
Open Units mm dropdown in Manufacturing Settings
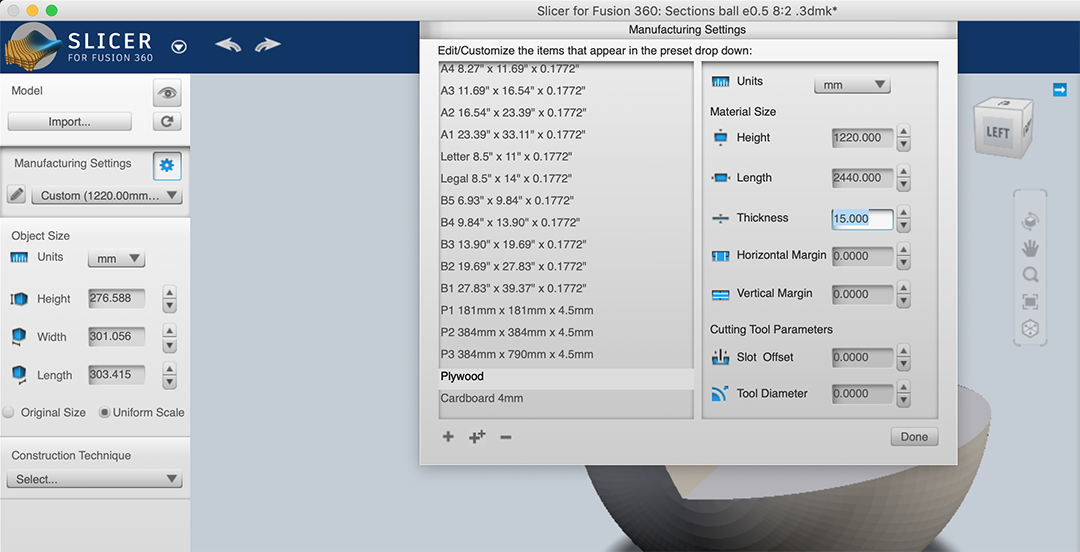[x=852, y=85]
